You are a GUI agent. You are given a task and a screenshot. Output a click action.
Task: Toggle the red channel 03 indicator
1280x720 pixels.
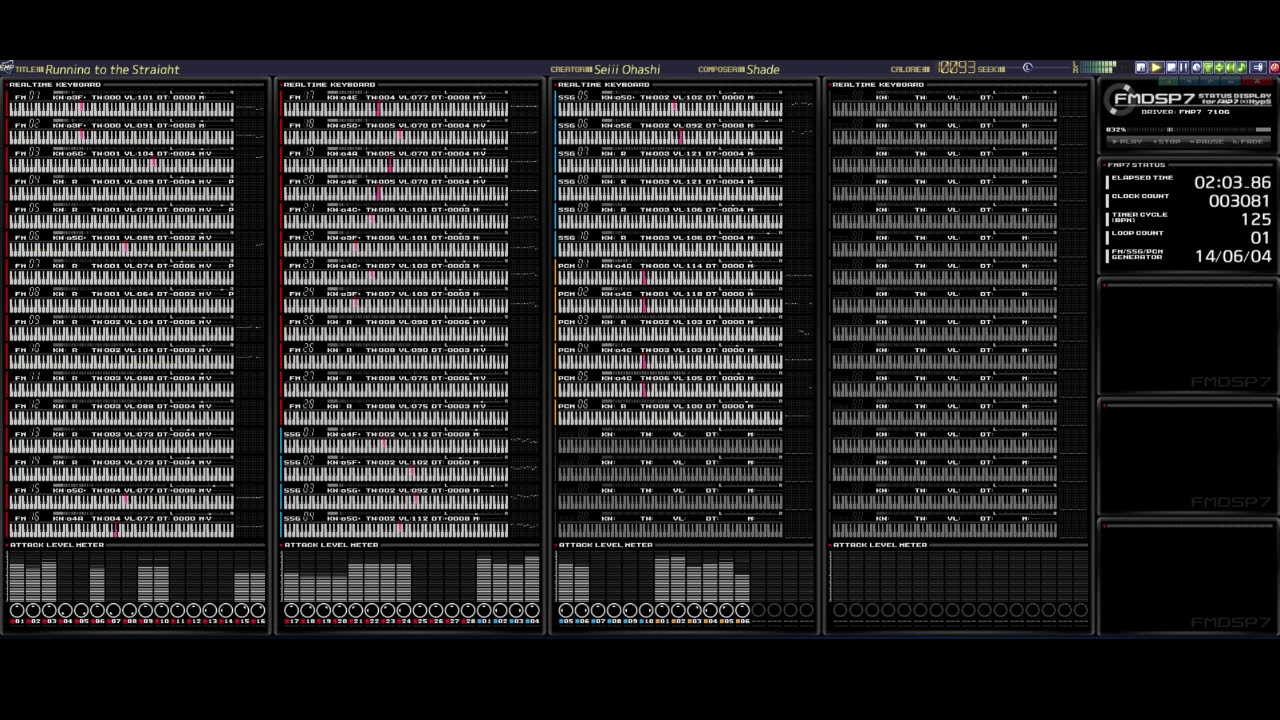coord(49,621)
